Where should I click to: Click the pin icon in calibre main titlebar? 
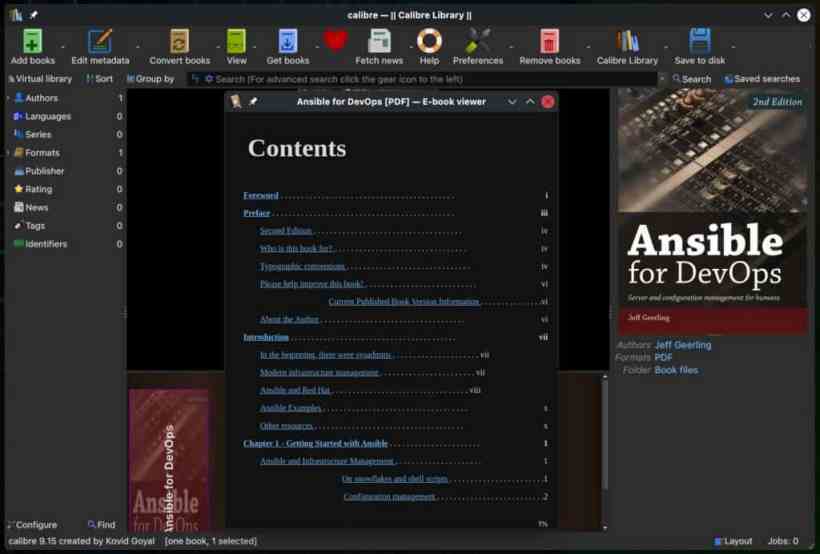(33, 15)
